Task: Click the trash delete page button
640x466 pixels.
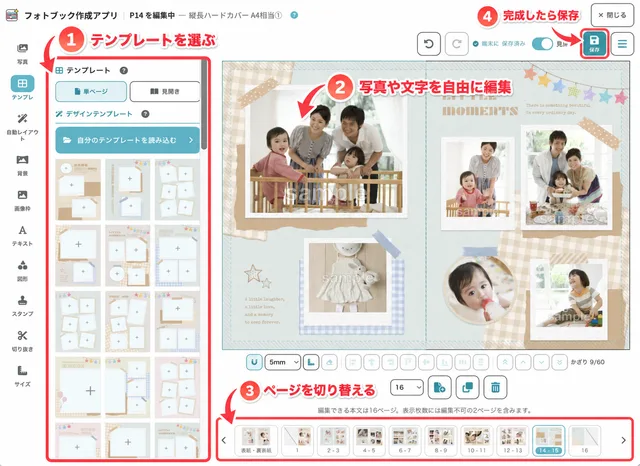Action: tap(495, 387)
